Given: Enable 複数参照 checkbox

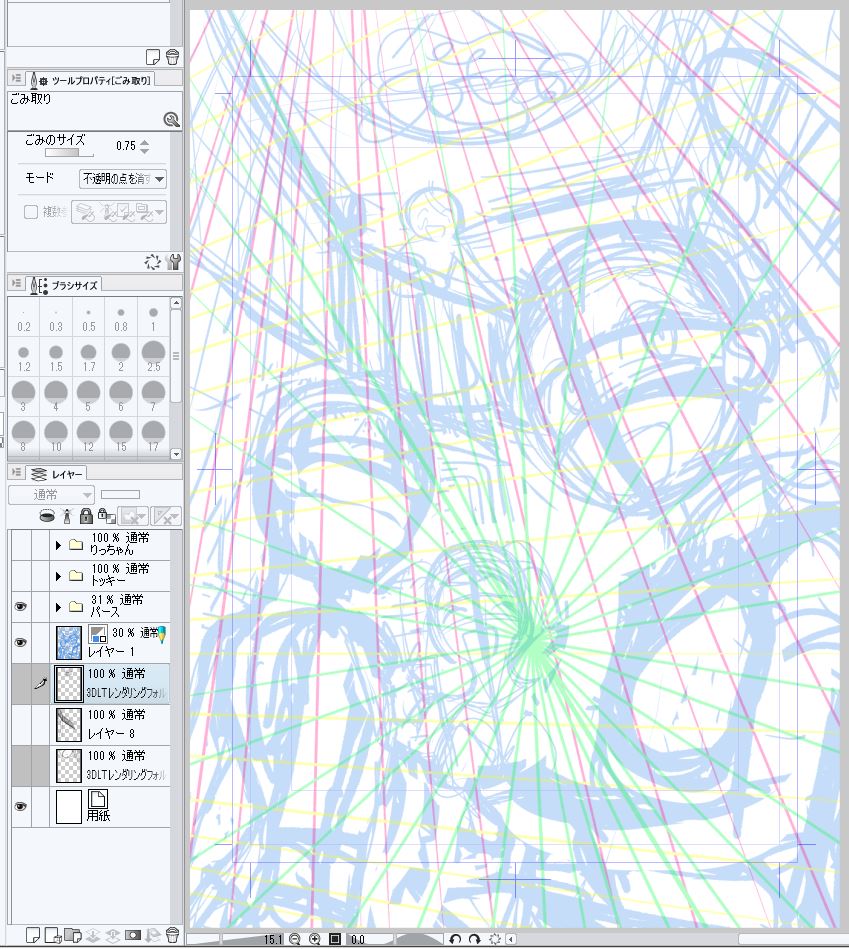Looking at the screenshot, I should [x=31, y=212].
